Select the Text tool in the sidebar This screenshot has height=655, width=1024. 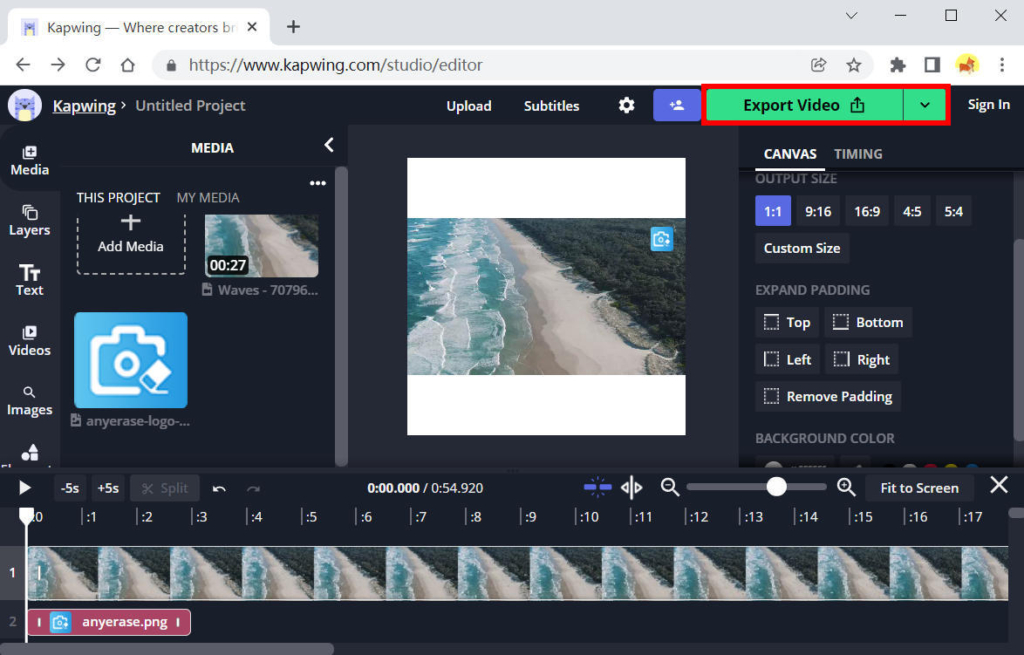point(29,280)
